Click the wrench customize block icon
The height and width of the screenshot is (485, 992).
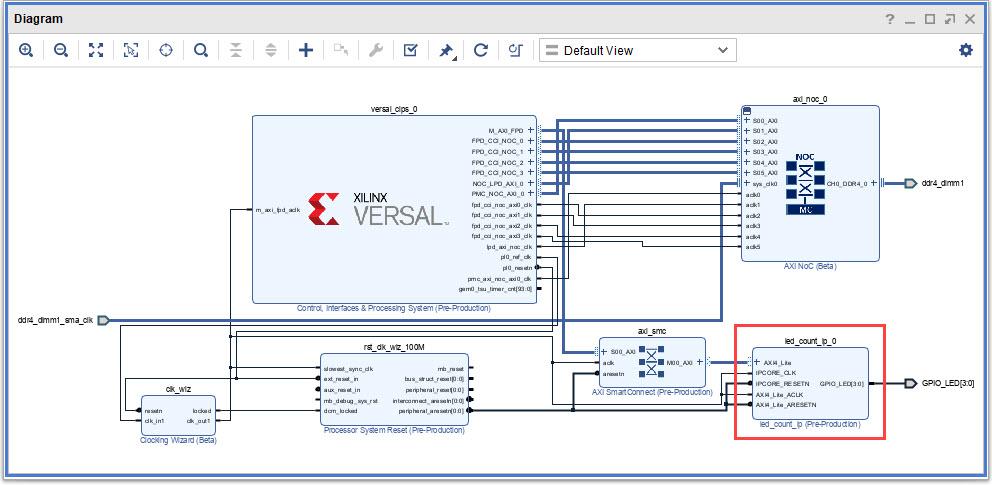376,50
